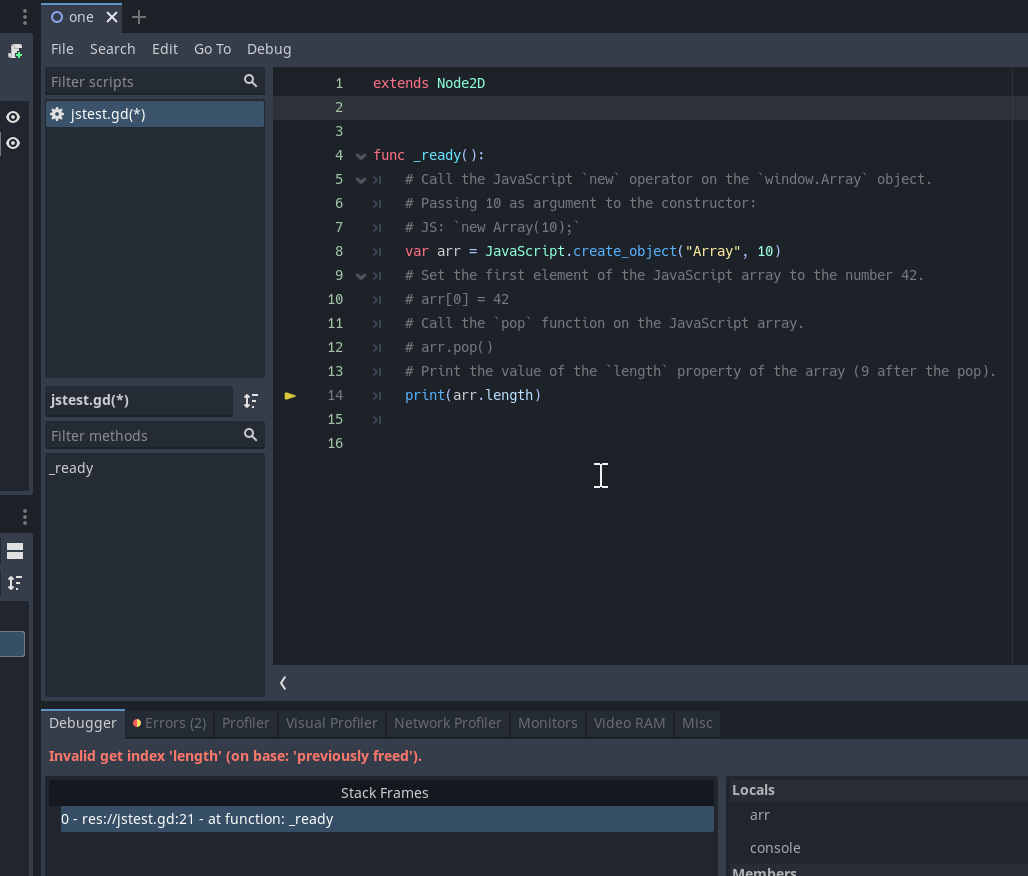
Task: Toggle the upper eye icon in left sidebar
Action: coord(13,117)
